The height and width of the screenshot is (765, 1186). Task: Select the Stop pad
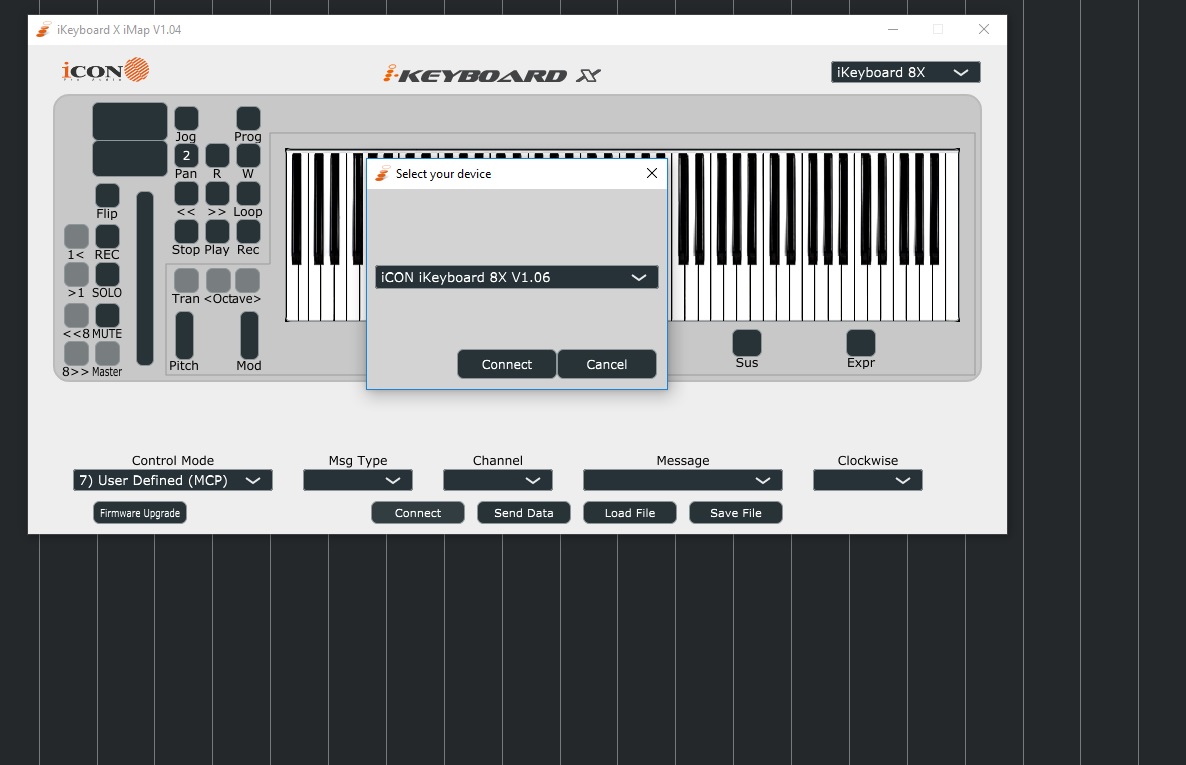186,231
